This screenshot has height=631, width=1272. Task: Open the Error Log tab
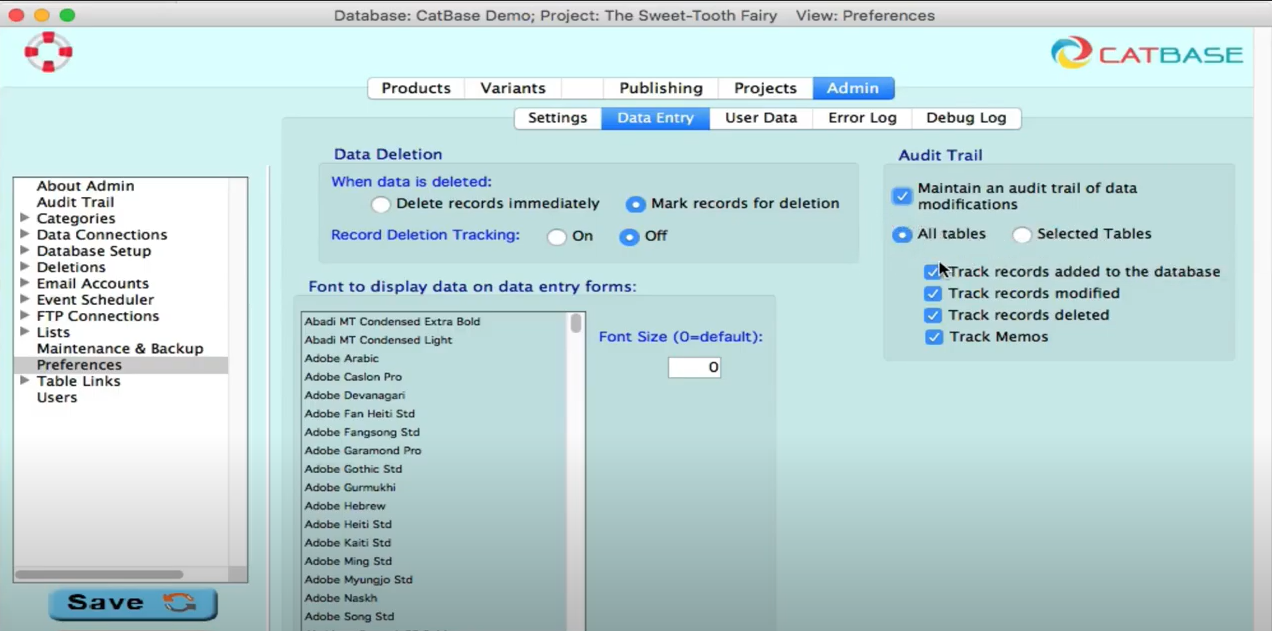pyautogui.click(x=861, y=118)
